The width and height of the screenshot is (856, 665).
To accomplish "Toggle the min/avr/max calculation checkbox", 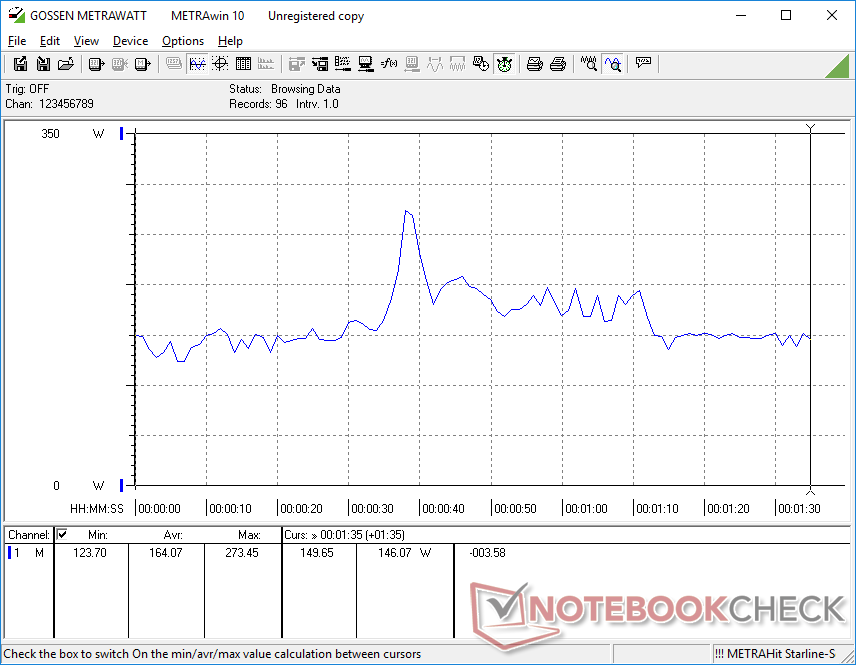I will pos(62,534).
